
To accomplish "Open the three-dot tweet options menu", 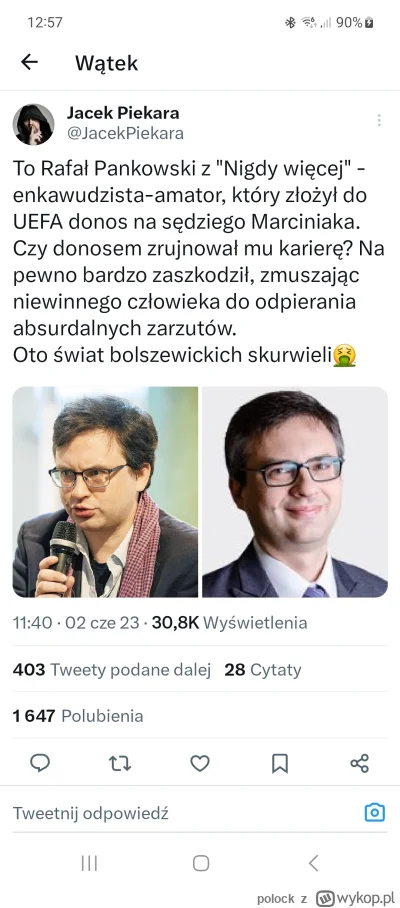I will click(379, 120).
